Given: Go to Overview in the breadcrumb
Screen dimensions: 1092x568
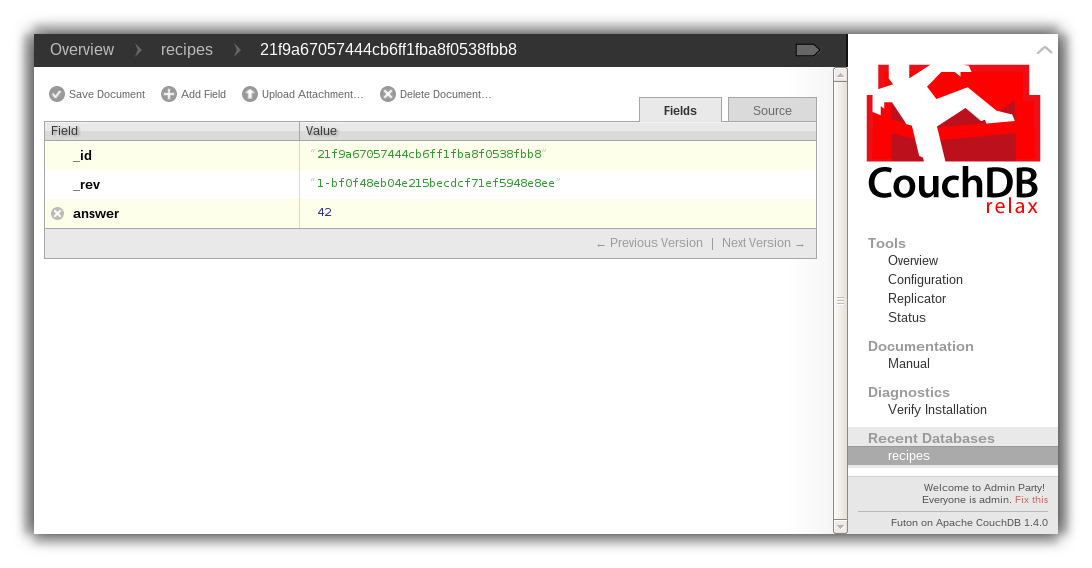Looking at the screenshot, I should pos(81,49).
